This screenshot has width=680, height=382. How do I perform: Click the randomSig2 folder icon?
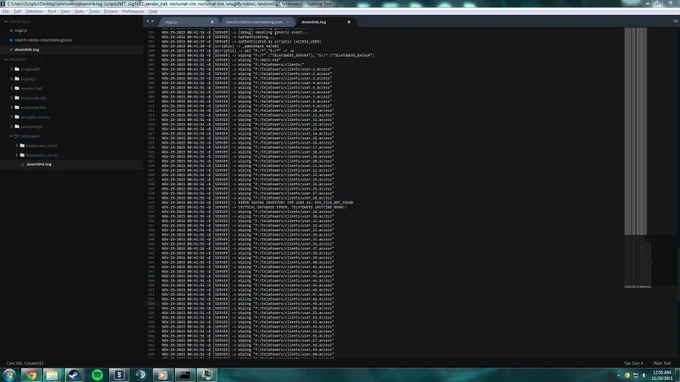[17, 127]
